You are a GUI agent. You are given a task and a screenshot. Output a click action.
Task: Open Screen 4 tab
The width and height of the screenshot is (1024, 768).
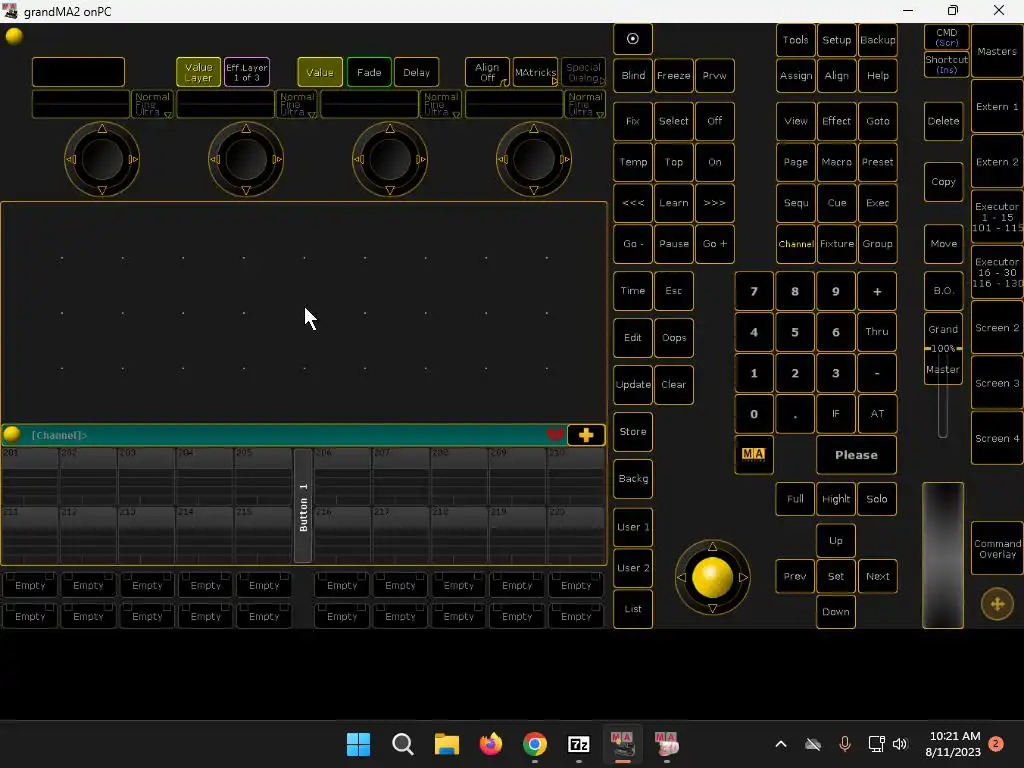tap(997, 438)
